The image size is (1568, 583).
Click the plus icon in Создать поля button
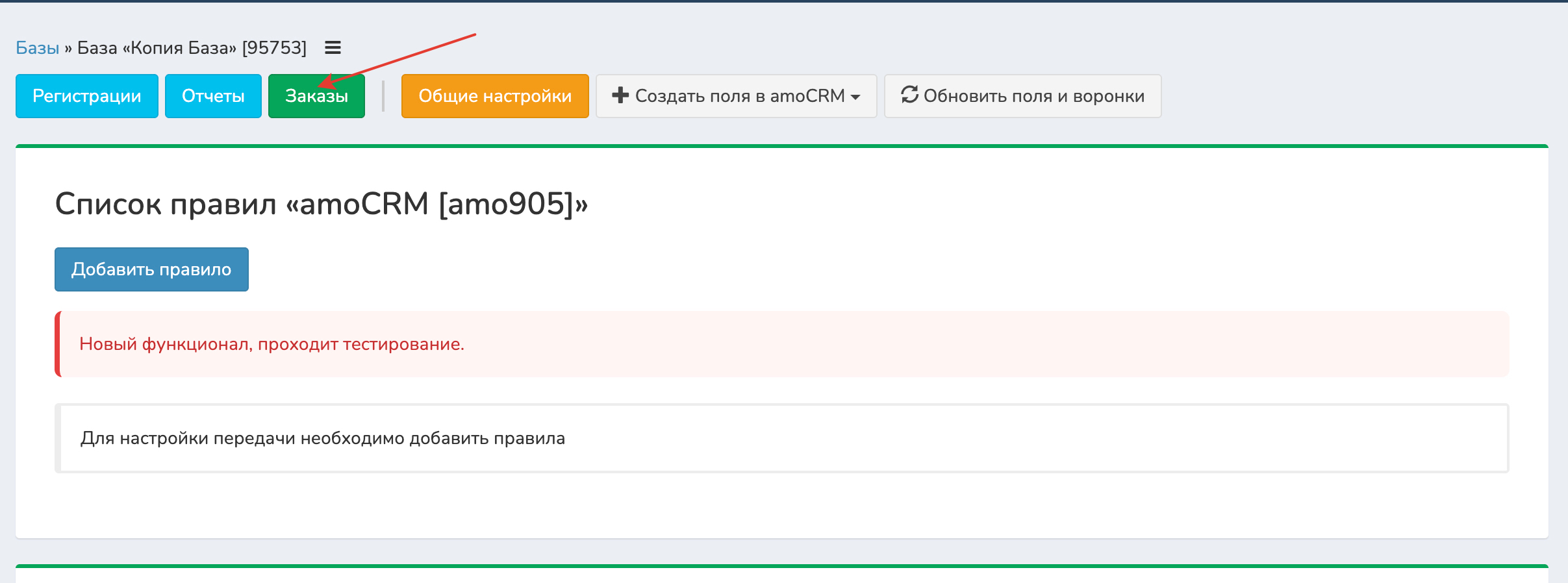(620, 95)
